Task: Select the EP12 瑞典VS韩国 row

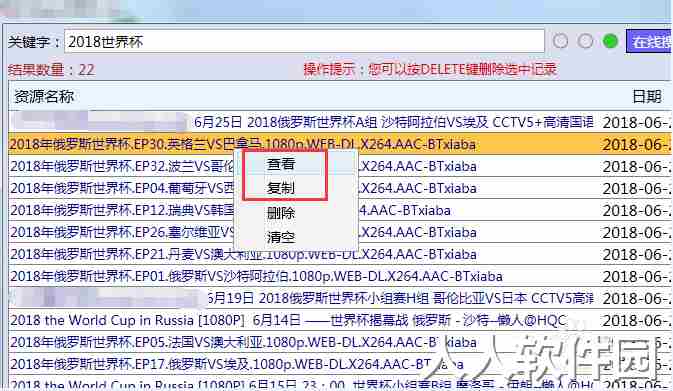Action: (340, 210)
